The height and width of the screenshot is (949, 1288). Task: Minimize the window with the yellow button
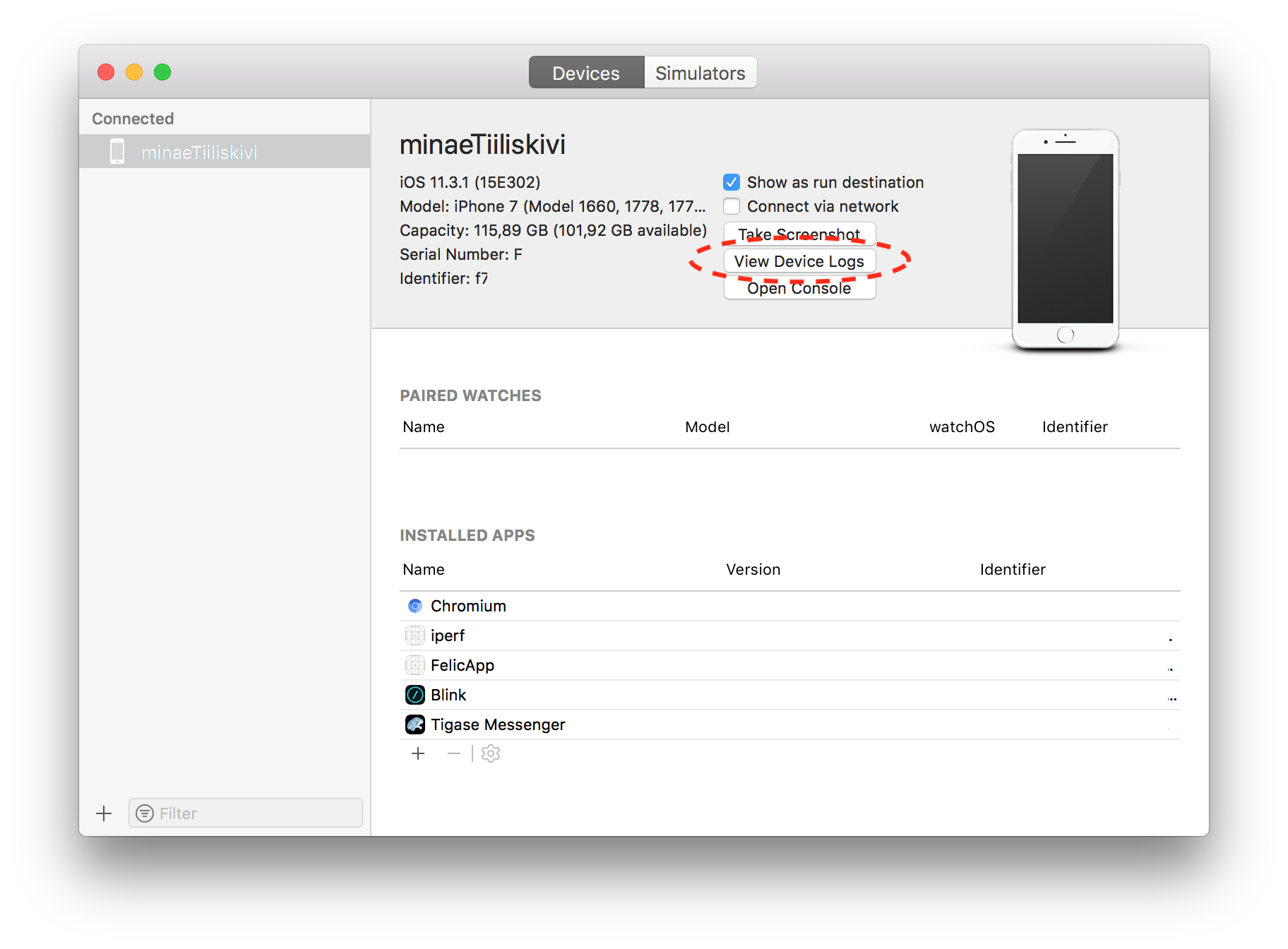pos(134,72)
